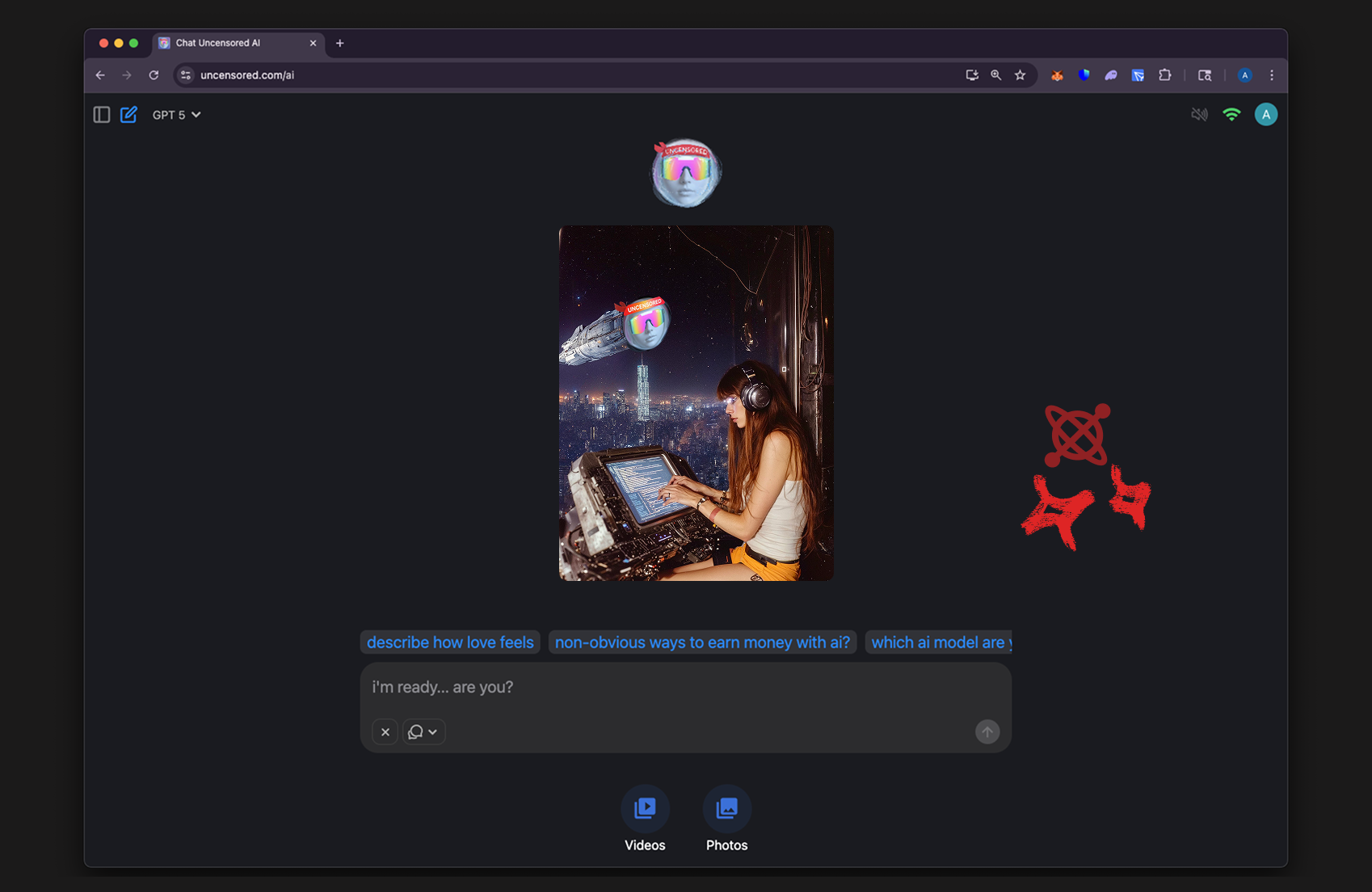Image resolution: width=1372 pixels, height=892 pixels.
Task: Expand the chat mode dropdown in input
Action: pyautogui.click(x=423, y=732)
